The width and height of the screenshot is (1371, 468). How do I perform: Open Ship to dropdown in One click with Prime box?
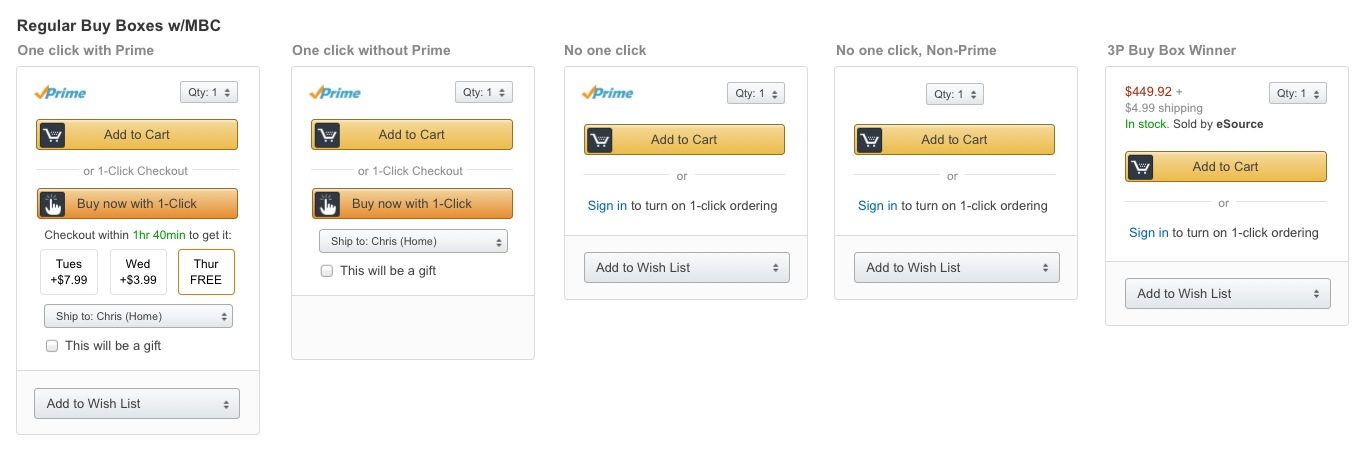tap(138, 317)
